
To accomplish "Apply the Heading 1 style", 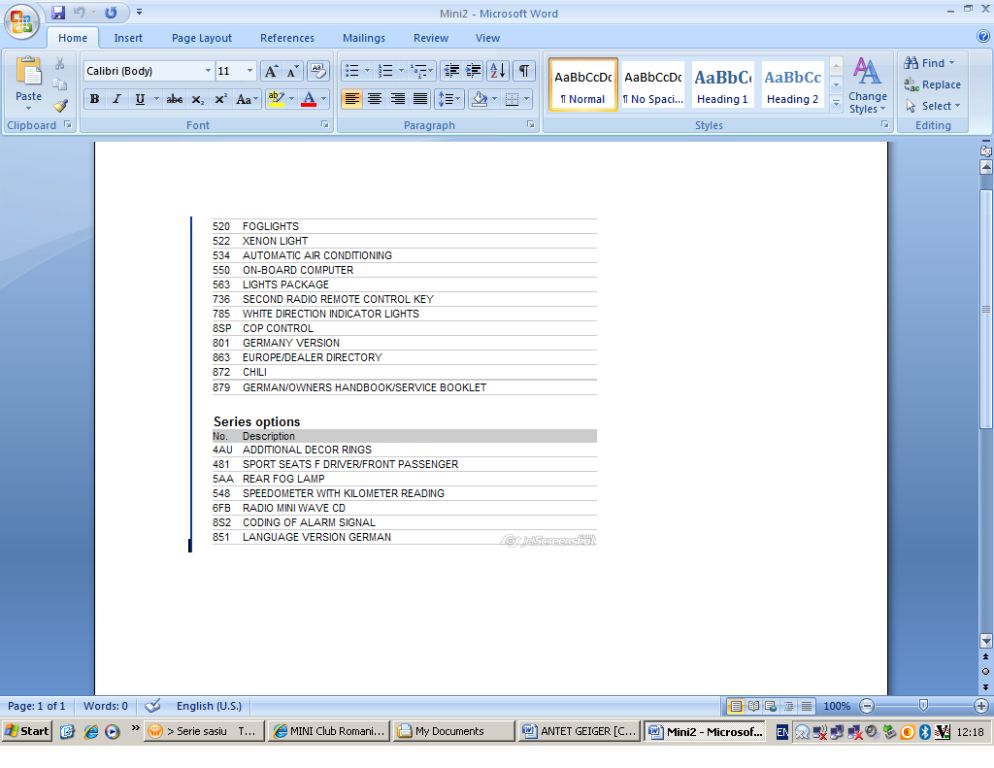I will (723, 85).
